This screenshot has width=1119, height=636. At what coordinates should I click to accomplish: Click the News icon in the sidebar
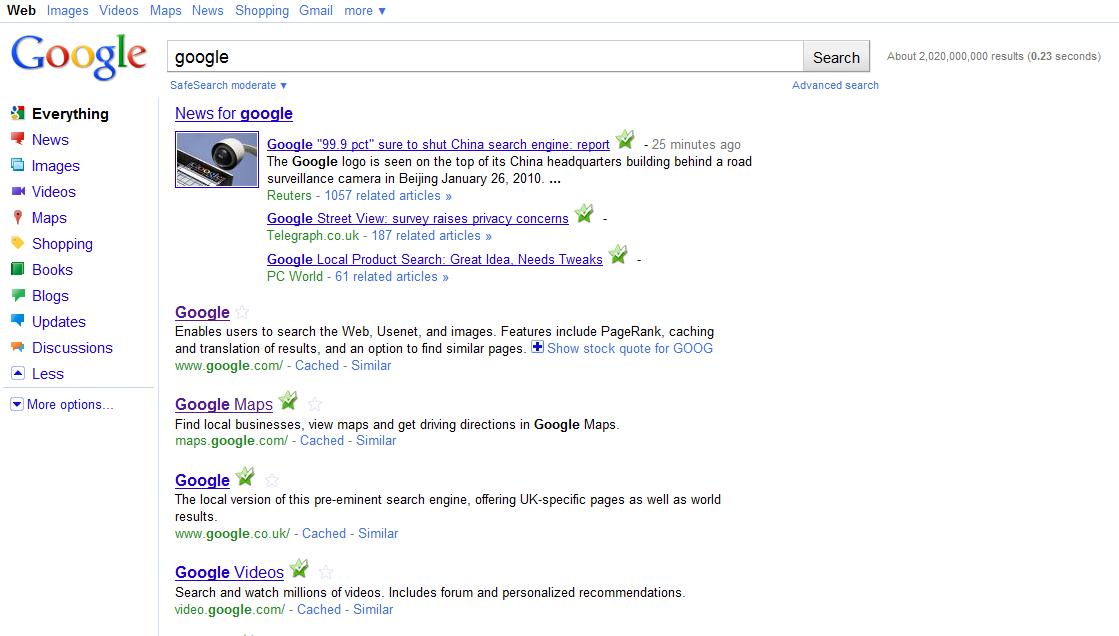(x=18, y=138)
